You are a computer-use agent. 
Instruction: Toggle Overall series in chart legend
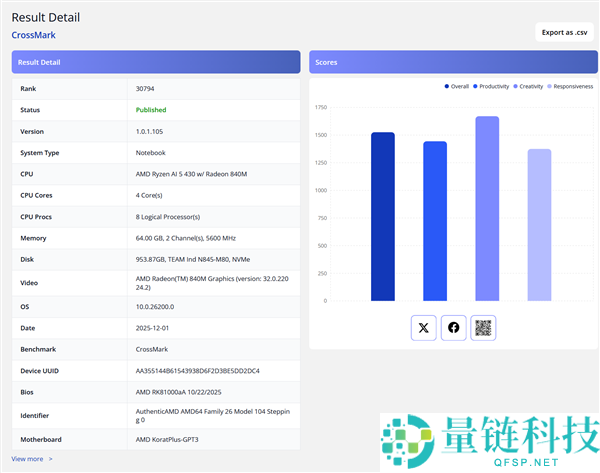click(456, 87)
